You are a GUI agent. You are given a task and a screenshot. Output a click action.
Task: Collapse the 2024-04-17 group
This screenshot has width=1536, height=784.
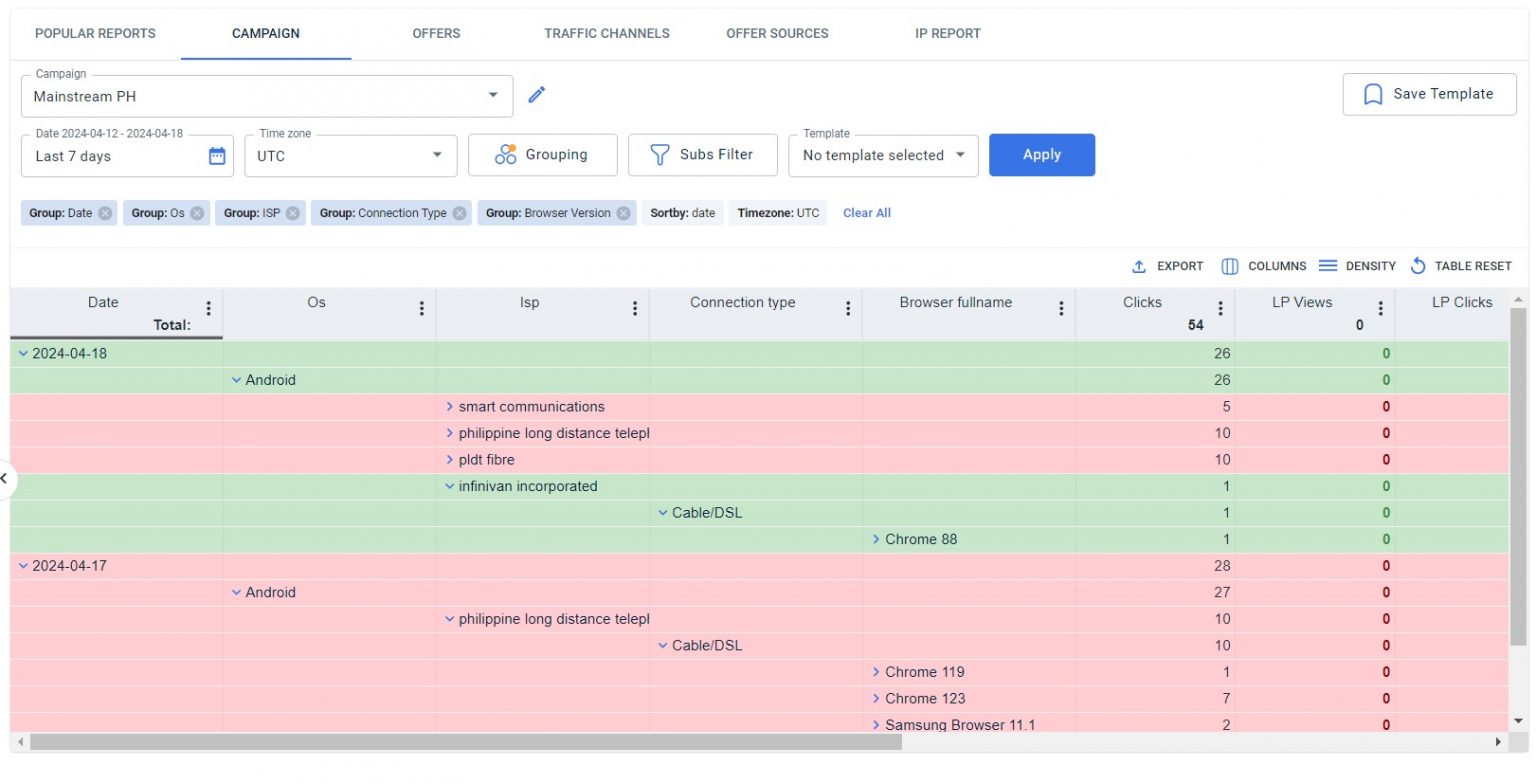pyautogui.click(x=24, y=565)
